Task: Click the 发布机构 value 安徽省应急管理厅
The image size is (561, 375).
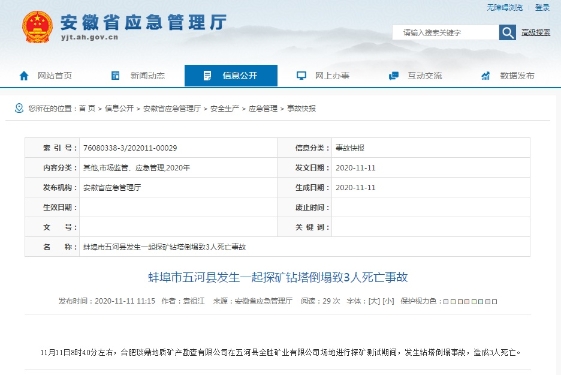Action: 112,188
